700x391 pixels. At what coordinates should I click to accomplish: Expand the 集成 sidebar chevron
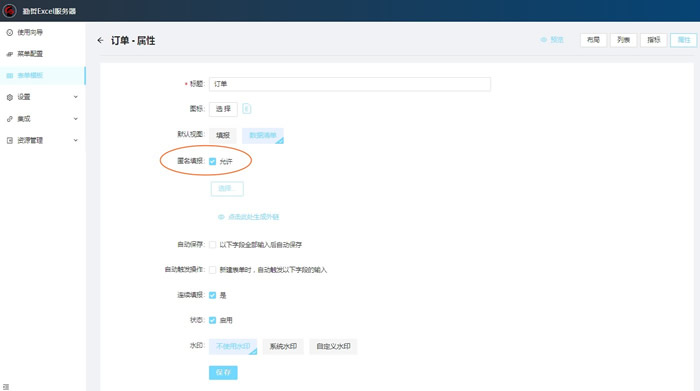click(75, 119)
